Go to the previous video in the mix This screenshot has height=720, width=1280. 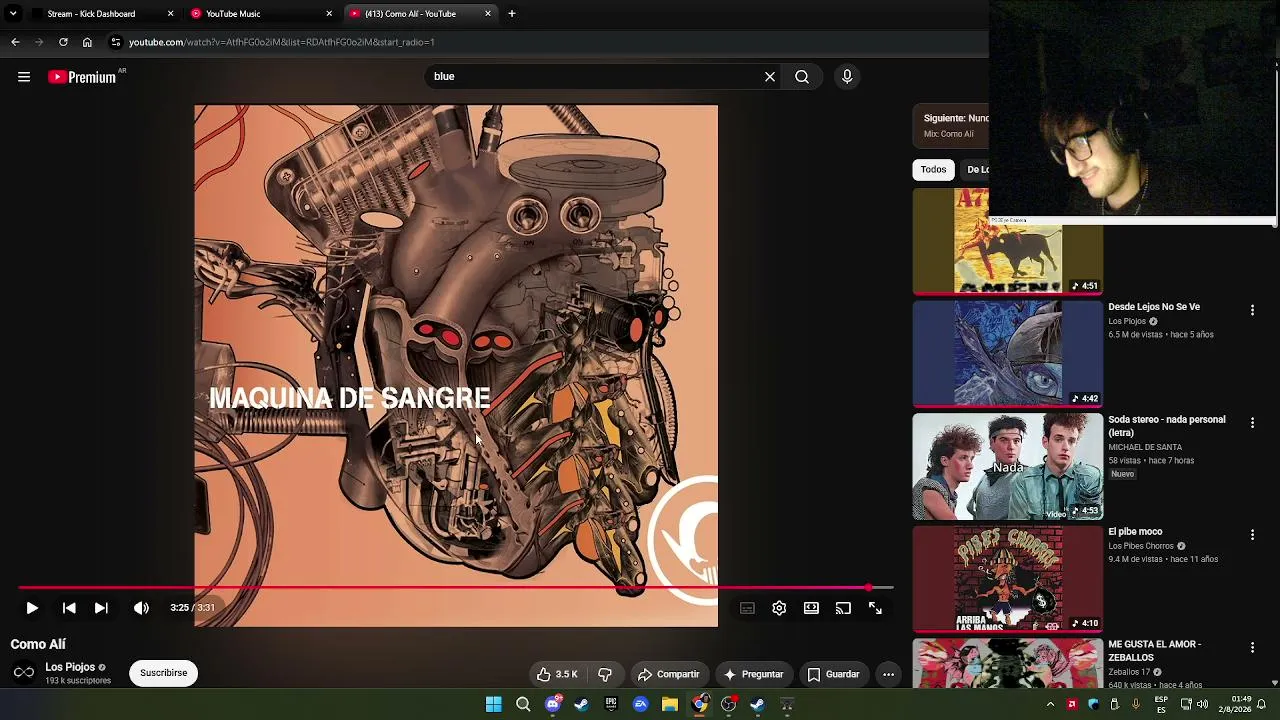click(x=69, y=608)
